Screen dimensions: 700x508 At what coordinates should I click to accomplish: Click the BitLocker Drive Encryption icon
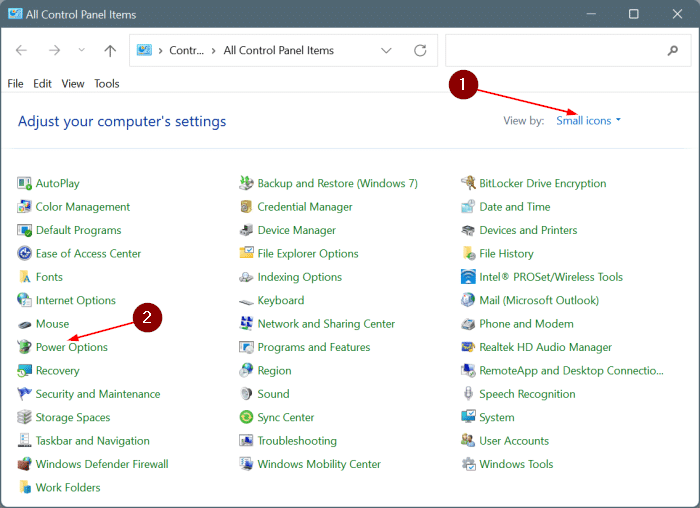point(468,183)
